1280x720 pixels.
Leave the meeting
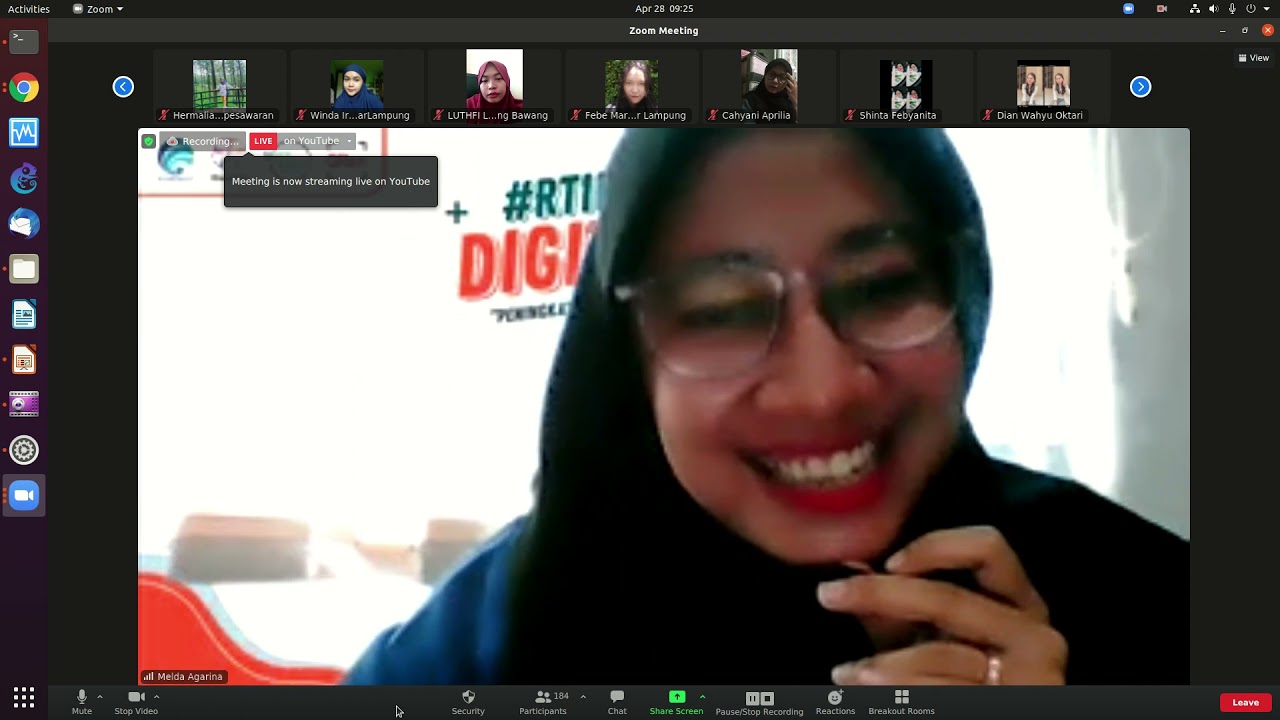coord(1245,702)
